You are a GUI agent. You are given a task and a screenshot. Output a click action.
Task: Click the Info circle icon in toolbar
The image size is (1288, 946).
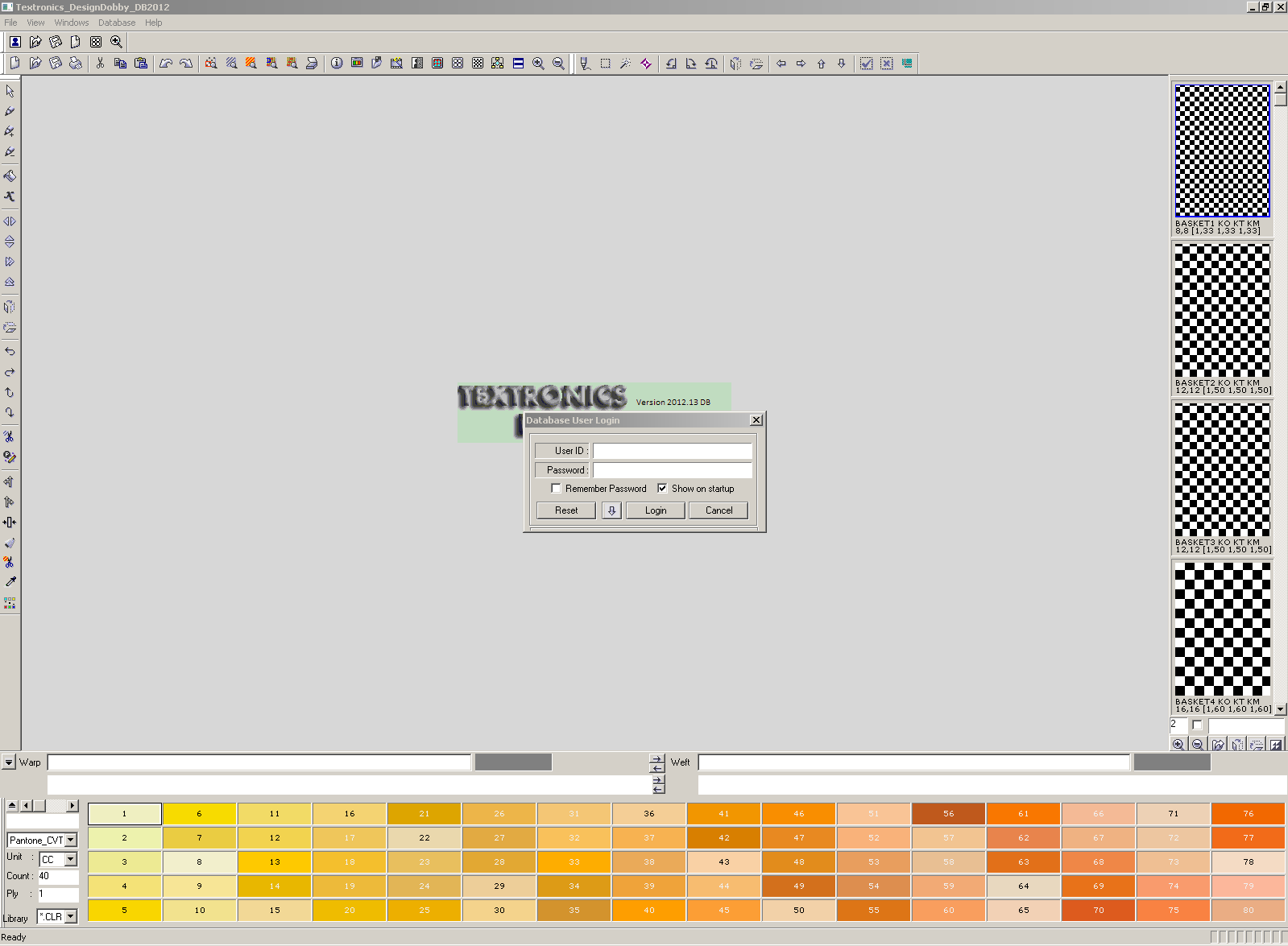pyautogui.click(x=337, y=64)
